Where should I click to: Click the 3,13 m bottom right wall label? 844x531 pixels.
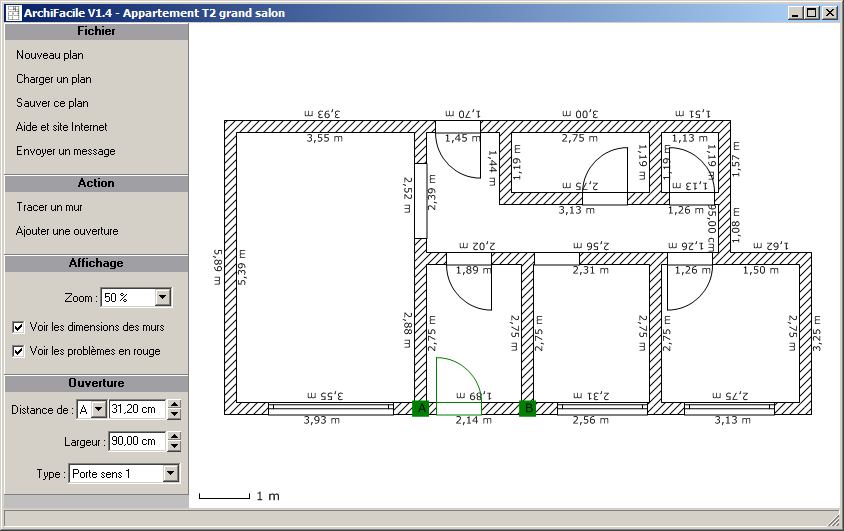click(733, 420)
